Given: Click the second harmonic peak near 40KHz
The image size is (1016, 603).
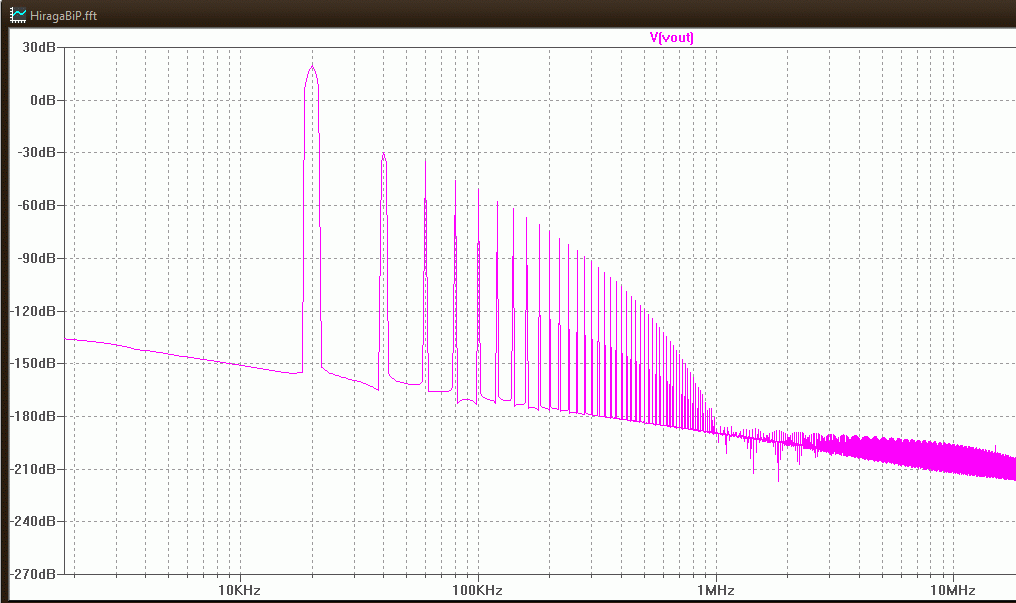Looking at the screenshot, I should click(384, 154).
